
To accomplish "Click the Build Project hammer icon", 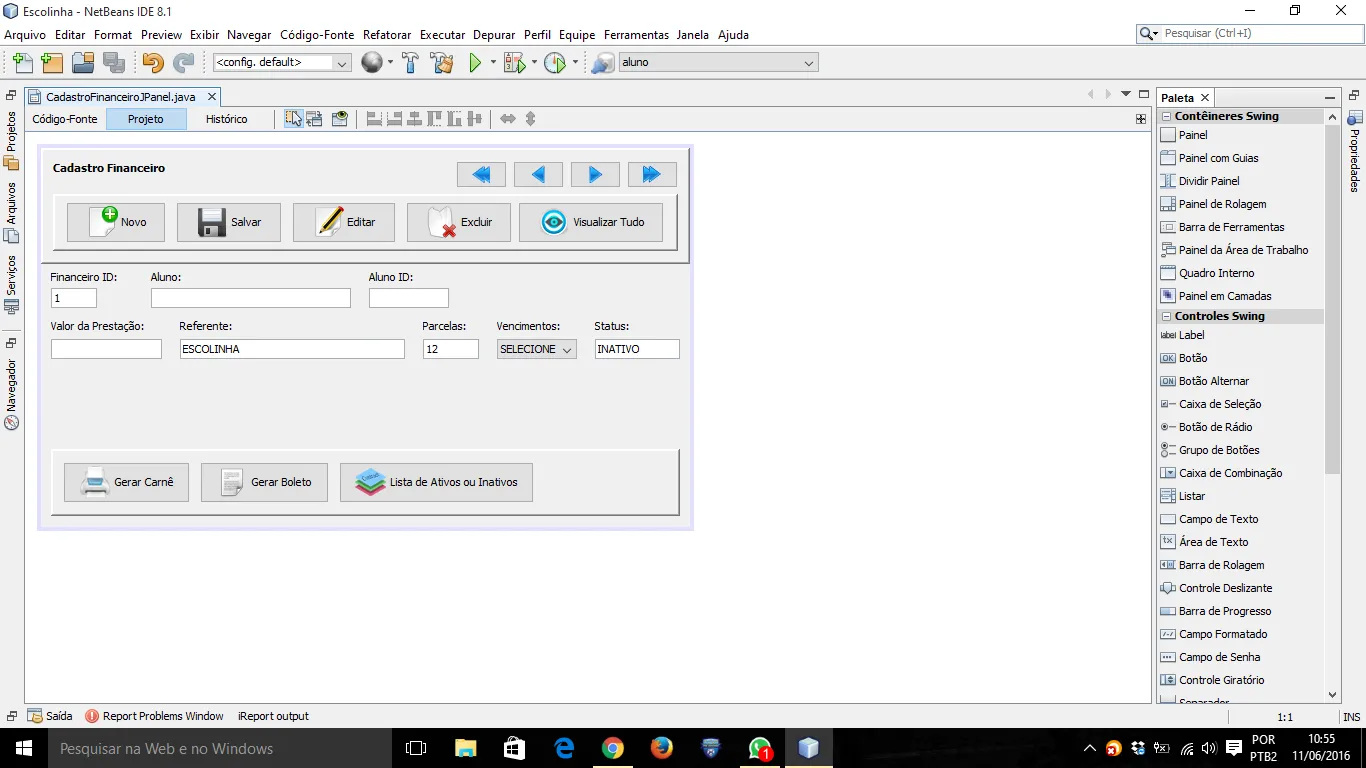I will click(410, 63).
